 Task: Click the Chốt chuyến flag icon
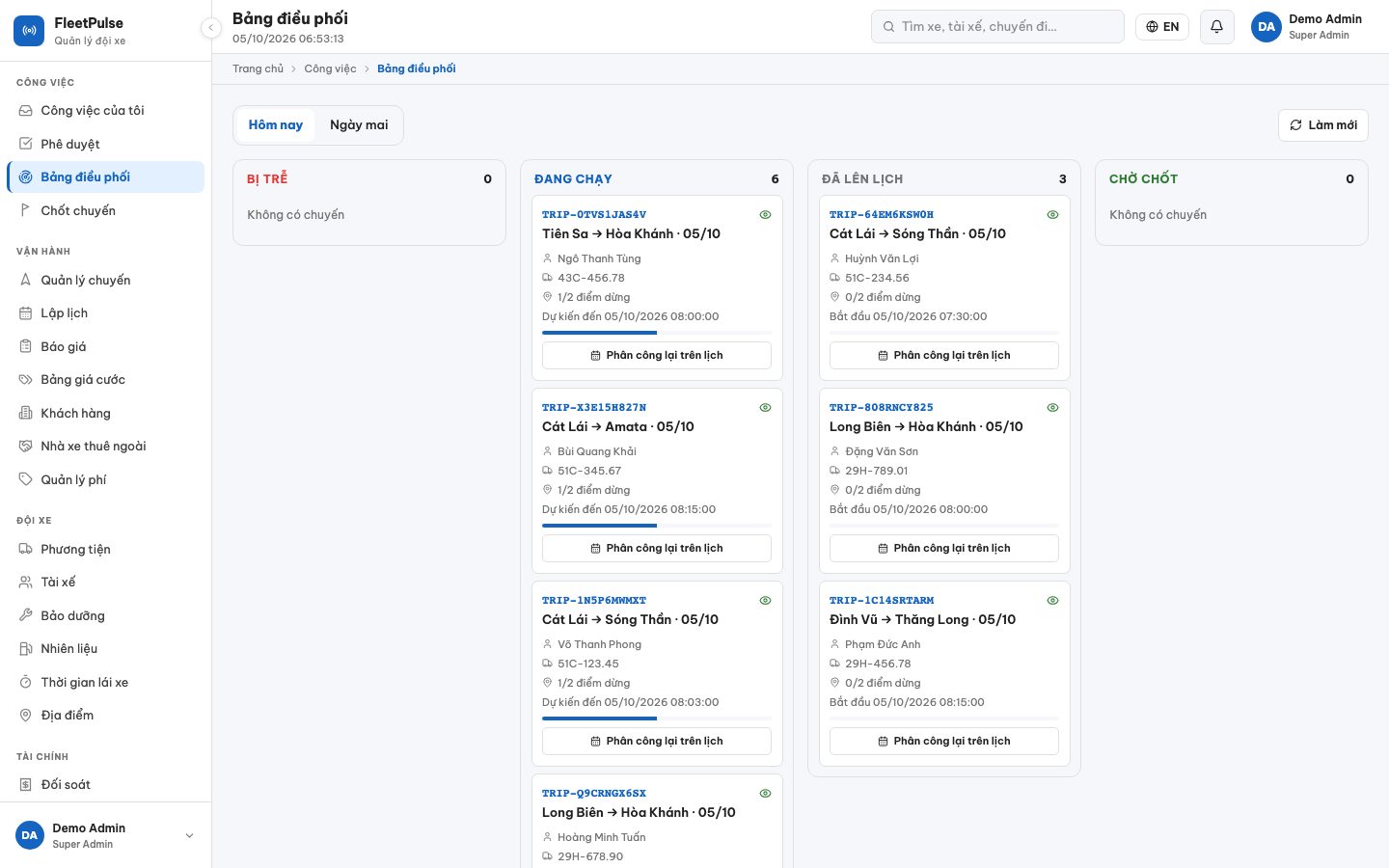click(x=26, y=210)
